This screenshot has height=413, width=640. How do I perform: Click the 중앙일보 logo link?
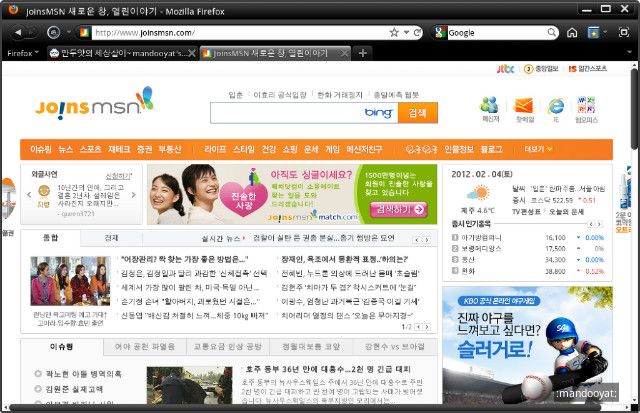tap(541, 69)
